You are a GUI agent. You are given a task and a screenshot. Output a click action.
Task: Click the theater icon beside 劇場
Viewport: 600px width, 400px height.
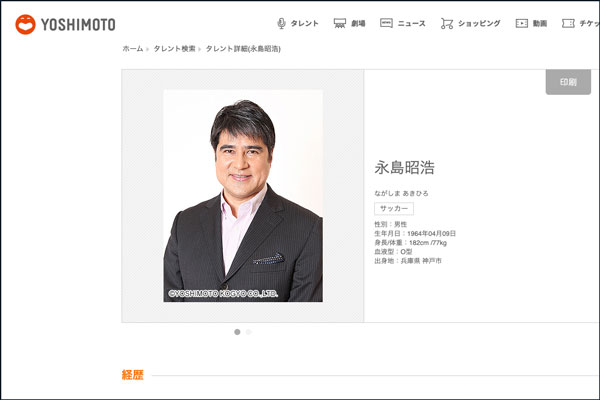tap(340, 23)
